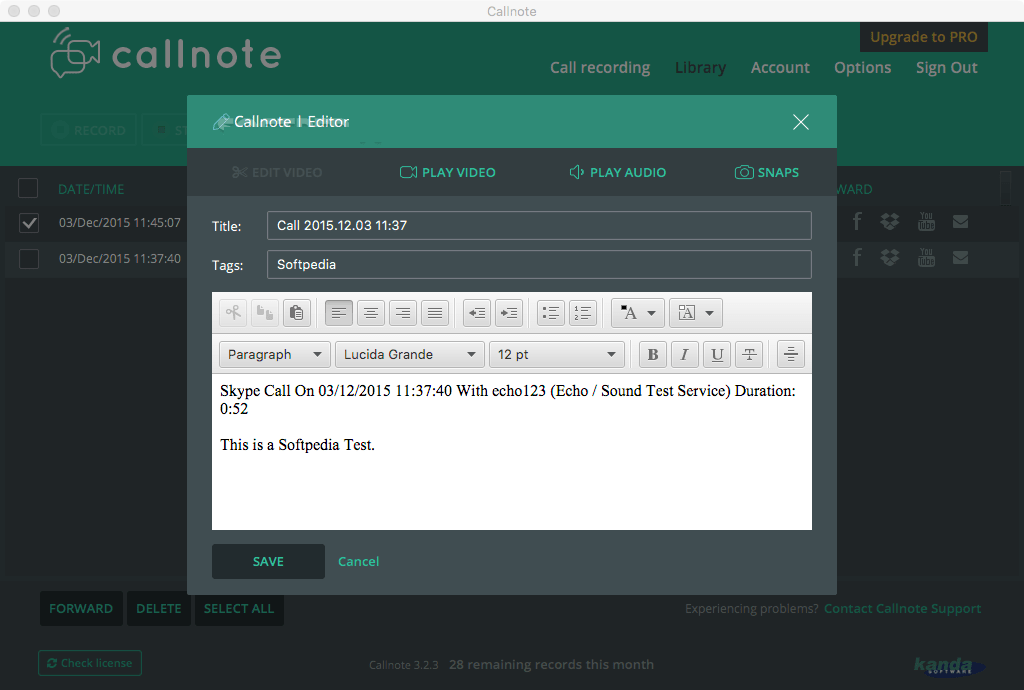Switch to Edit Video tab
The height and width of the screenshot is (690, 1024).
click(277, 172)
